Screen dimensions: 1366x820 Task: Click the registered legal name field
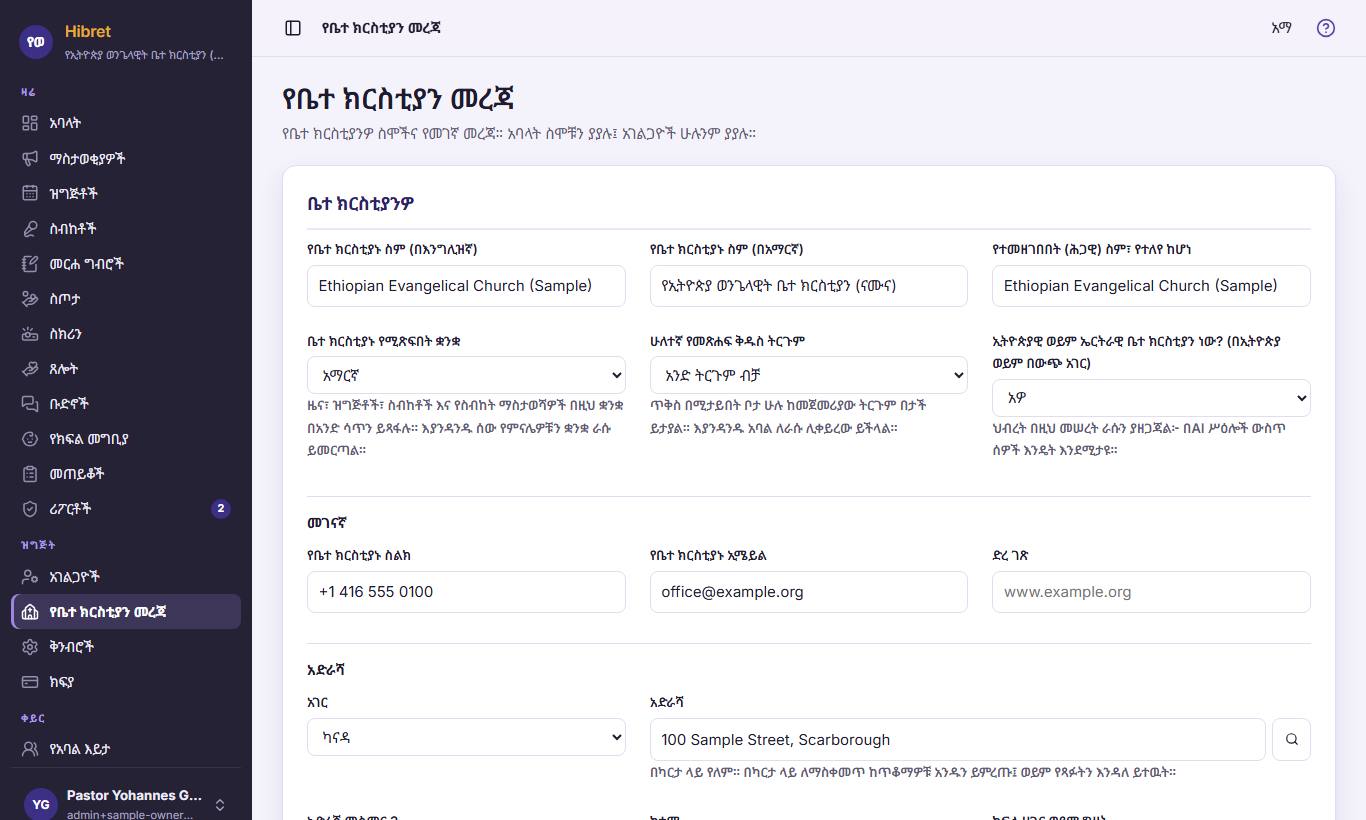(1151, 286)
